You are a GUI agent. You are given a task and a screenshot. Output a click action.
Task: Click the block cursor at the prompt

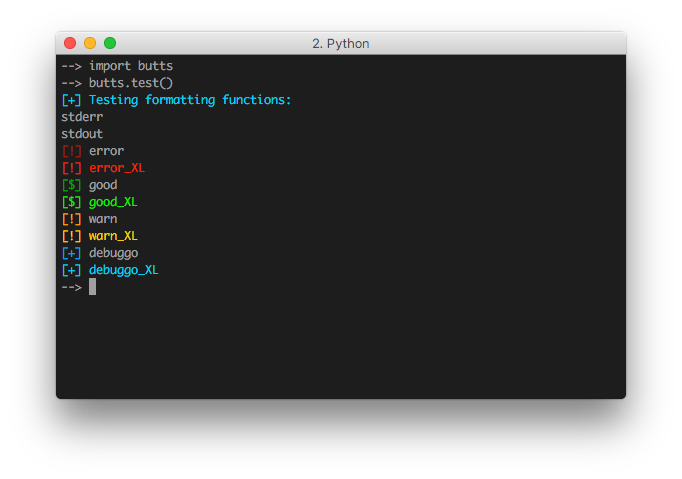93,287
